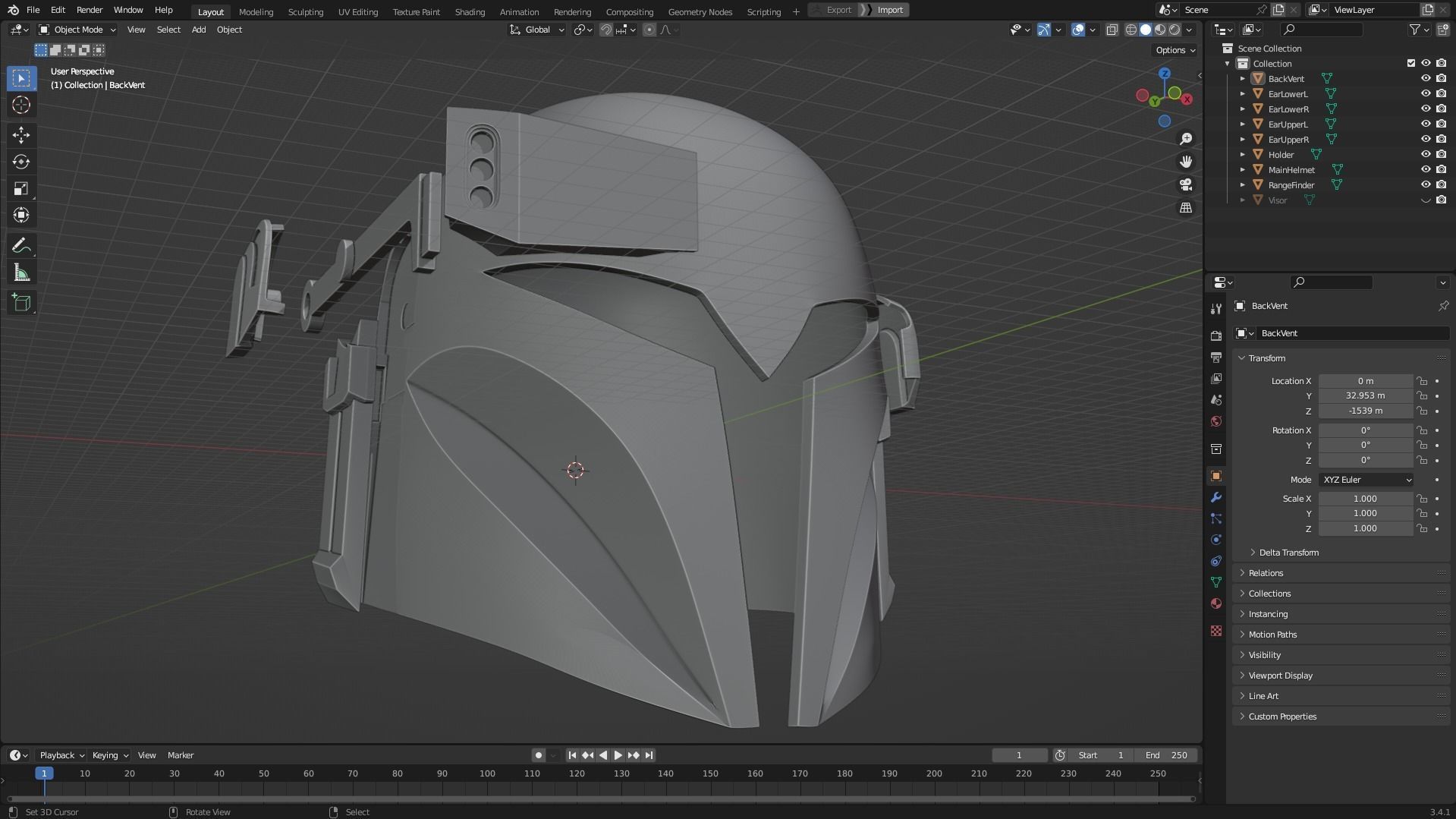Expand the Delta Transform panel
The height and width of the screenshot is (819, 1456).
1288,553
